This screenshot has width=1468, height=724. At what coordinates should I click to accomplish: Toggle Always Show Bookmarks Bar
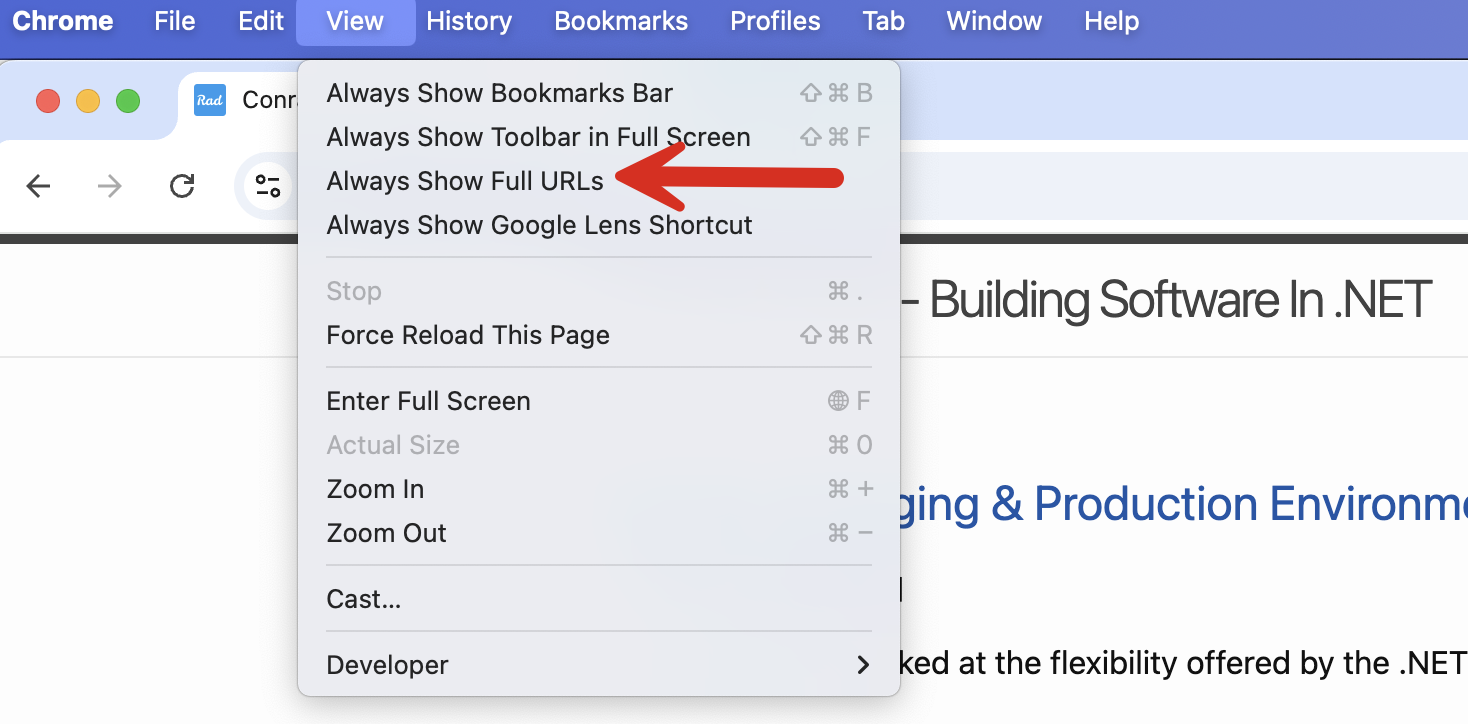point(499,93)
